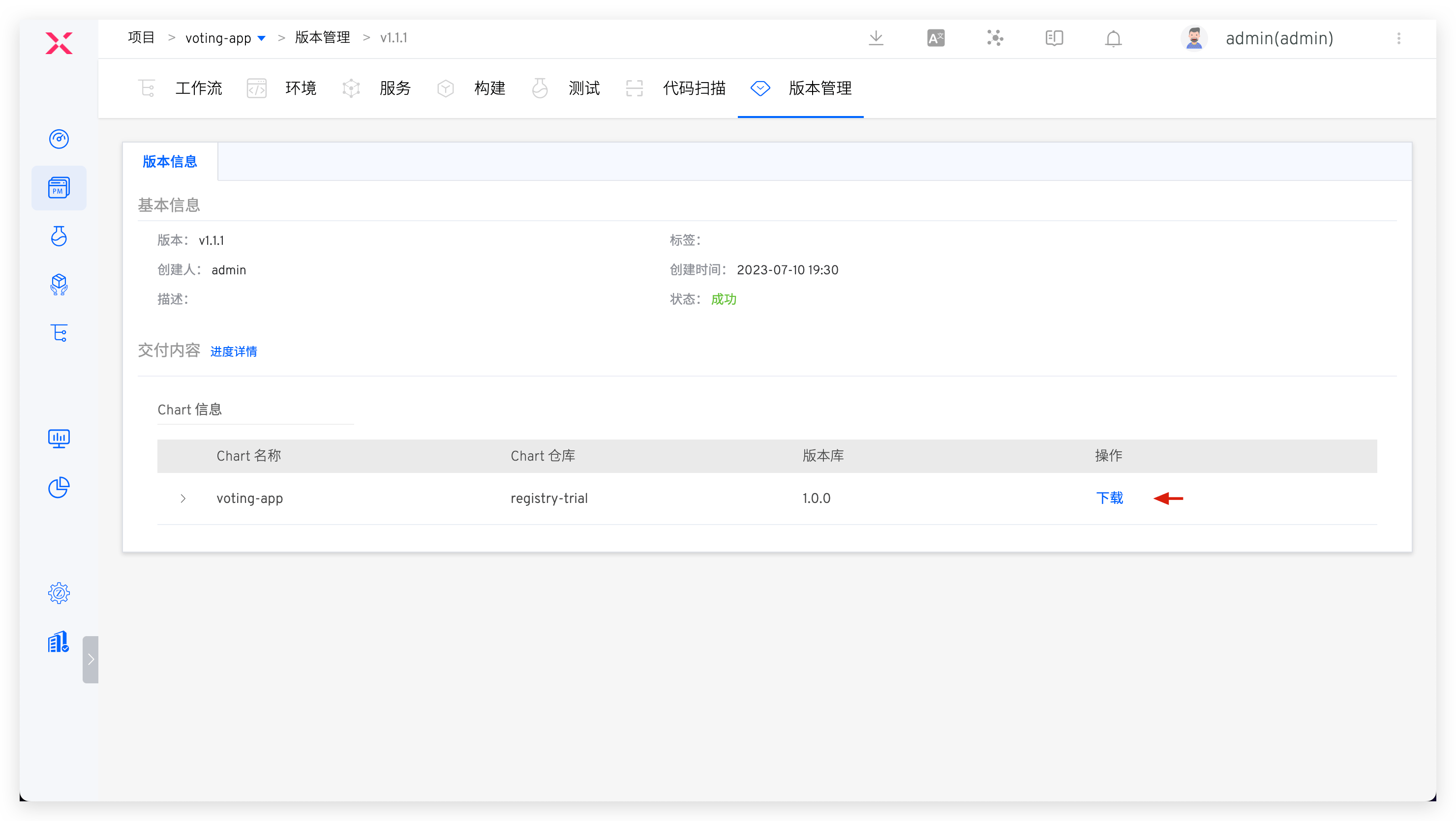Expand the voting-app chart row
This screenshot has height=821, width=1456.
pyautogui.click(x=183, y=498)
